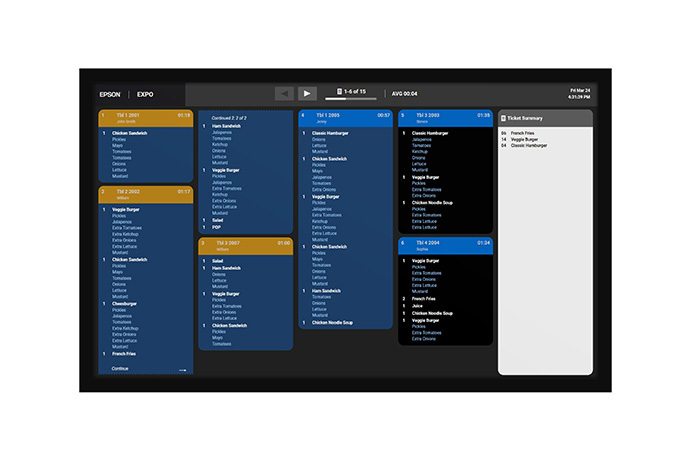Click the Ticket Summary collapse icon
This screenshot has width=690, height=460.
[x=503, y=118]
